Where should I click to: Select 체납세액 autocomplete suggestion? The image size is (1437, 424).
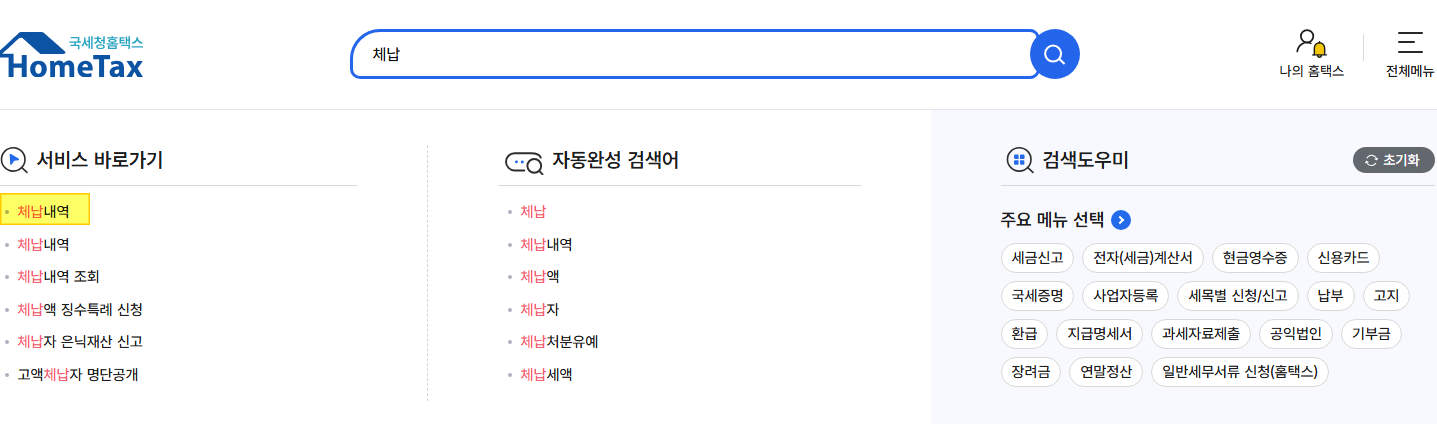pos(546,374)
